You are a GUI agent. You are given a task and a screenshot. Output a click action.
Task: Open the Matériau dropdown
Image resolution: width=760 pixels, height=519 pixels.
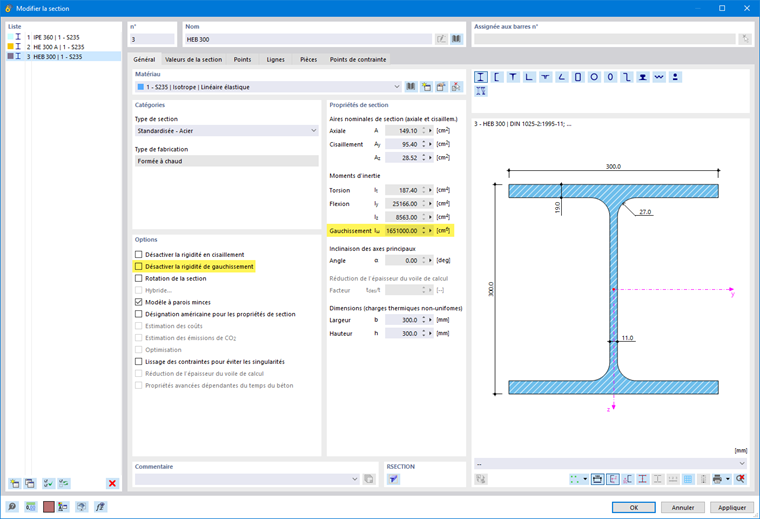(x=396, y=87)
